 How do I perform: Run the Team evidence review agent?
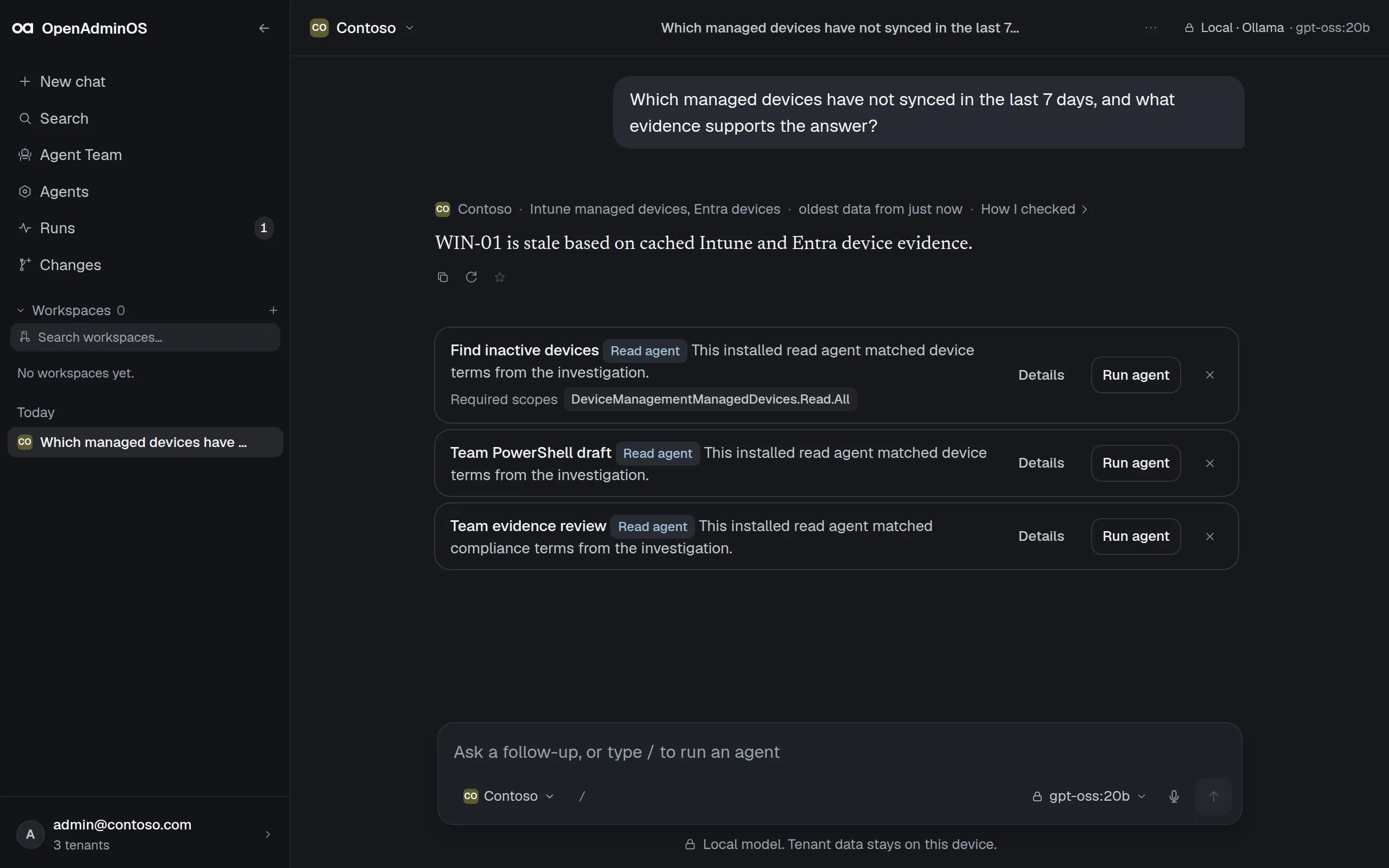(1135, 536)
